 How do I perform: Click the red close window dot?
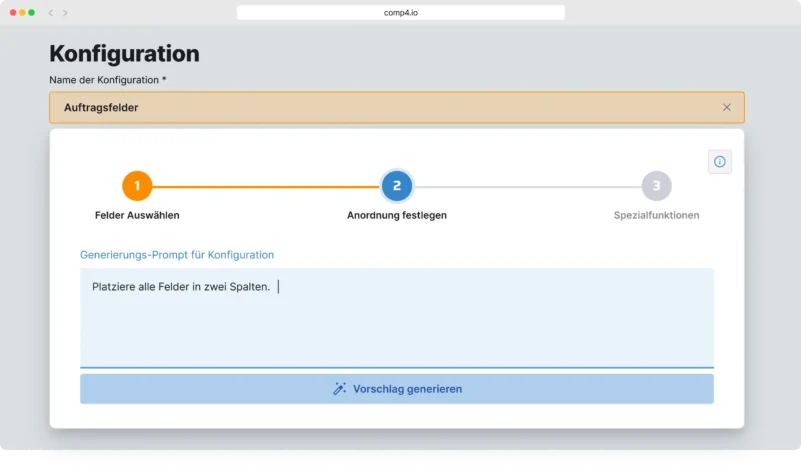tap(13, 13)
